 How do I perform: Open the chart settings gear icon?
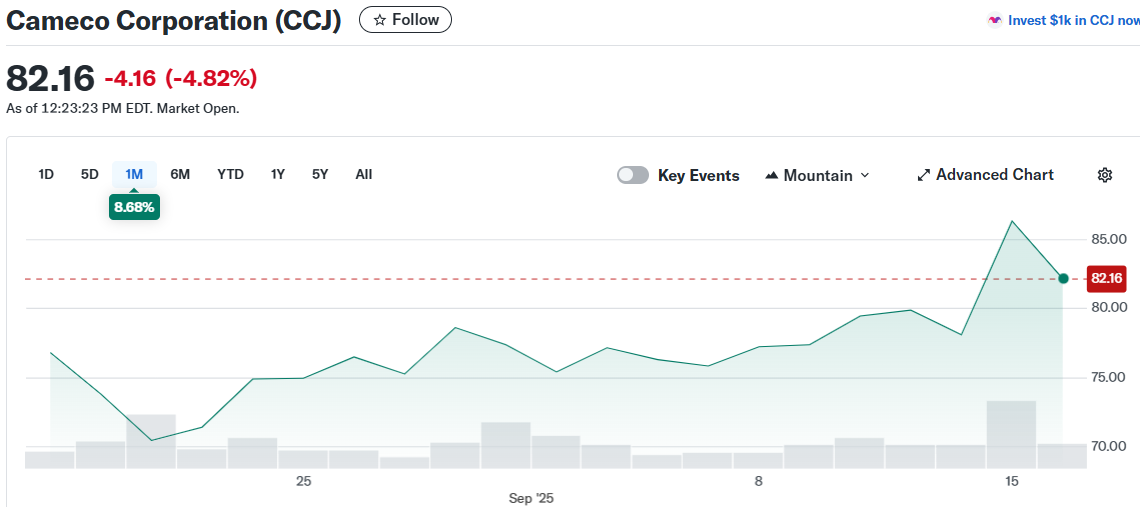tap(1105, 175)
